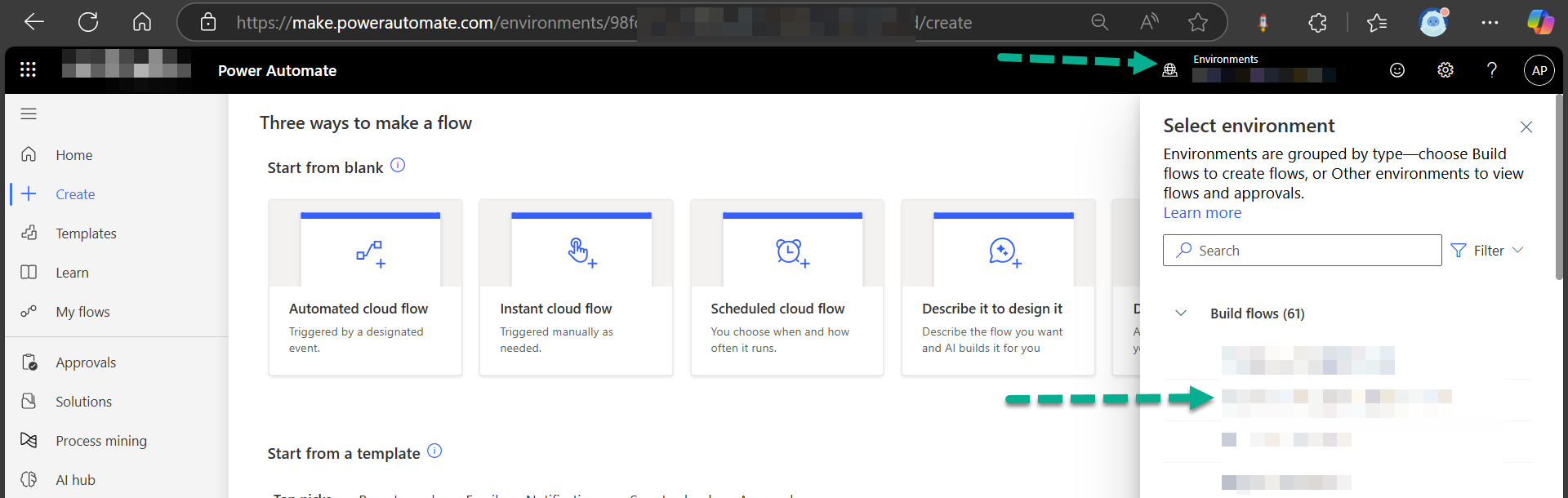This screenshot has width=1568, height=498.
Task: Open the AP account manager
Action: (1539, 70)
